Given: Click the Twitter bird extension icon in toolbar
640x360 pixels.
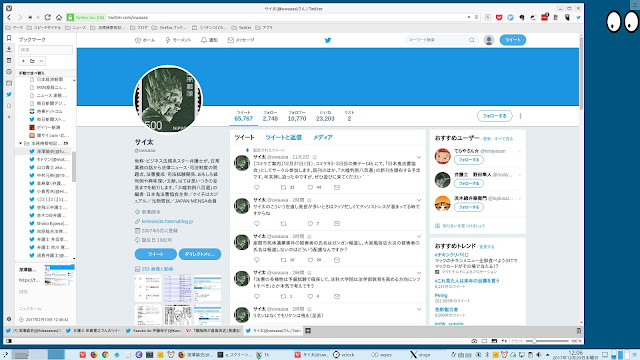Looking at the screenshot, I should pos(578,18).
